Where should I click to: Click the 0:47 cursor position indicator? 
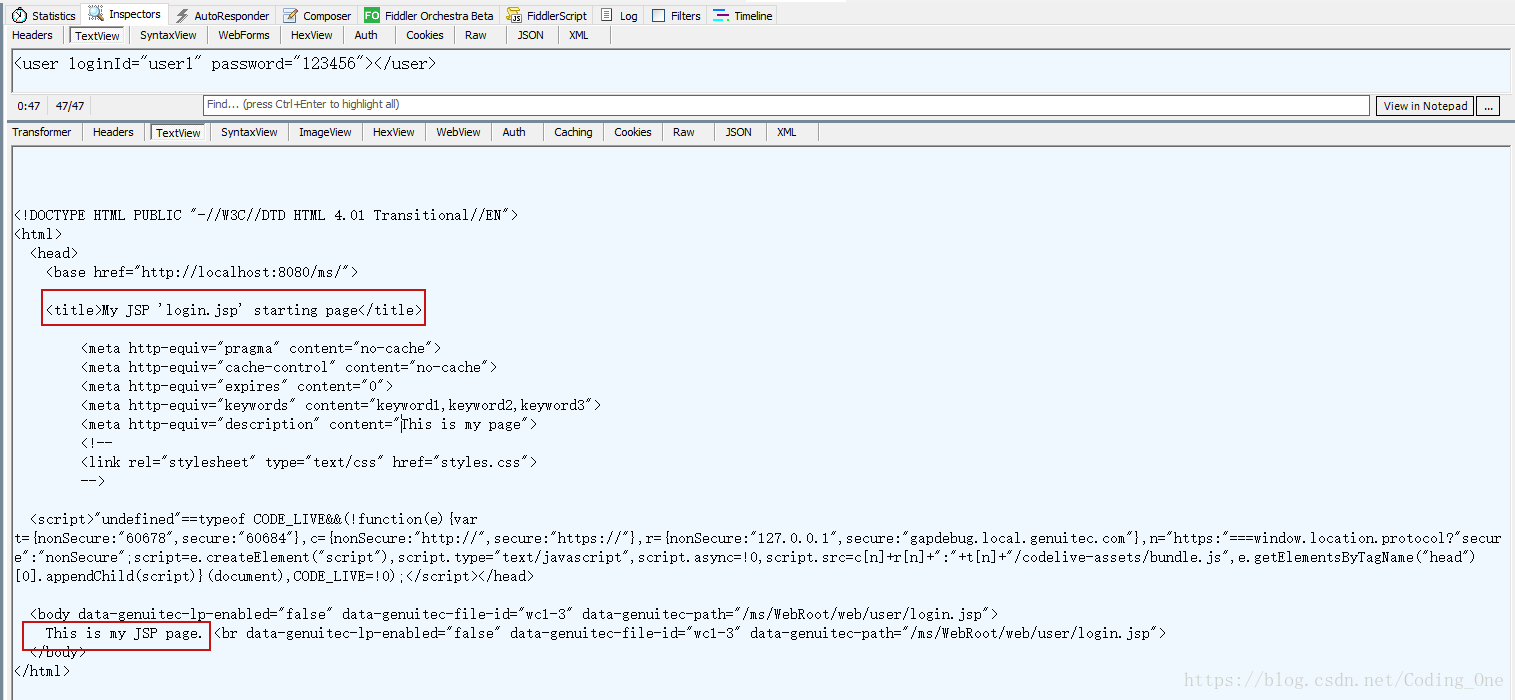click(29, 106)
